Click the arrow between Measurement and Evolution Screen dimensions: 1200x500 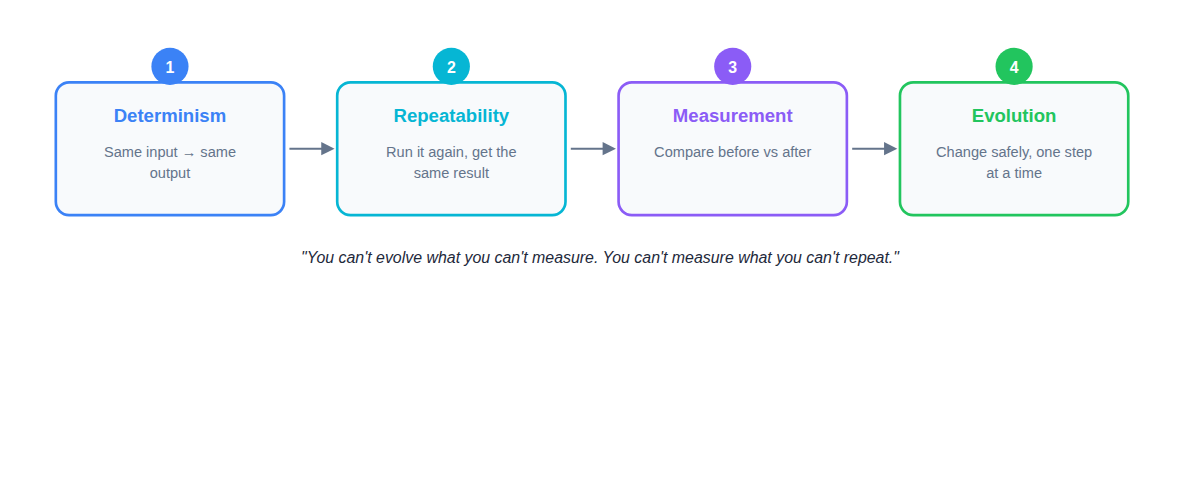(873, 149)
